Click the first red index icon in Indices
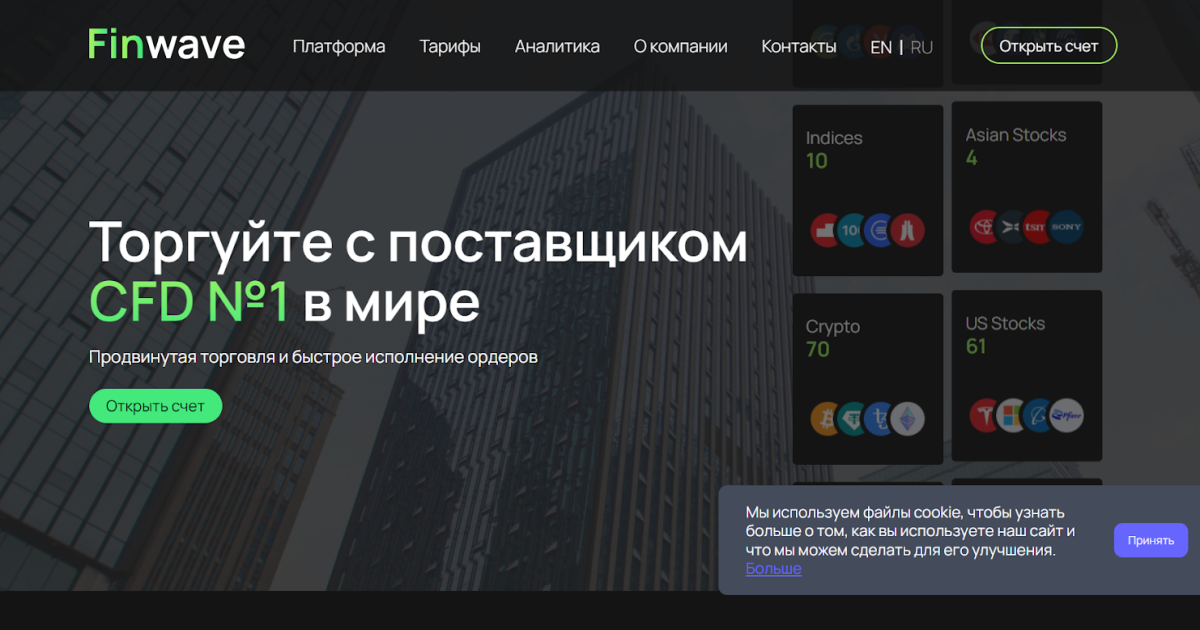 (x=826, y=230)
